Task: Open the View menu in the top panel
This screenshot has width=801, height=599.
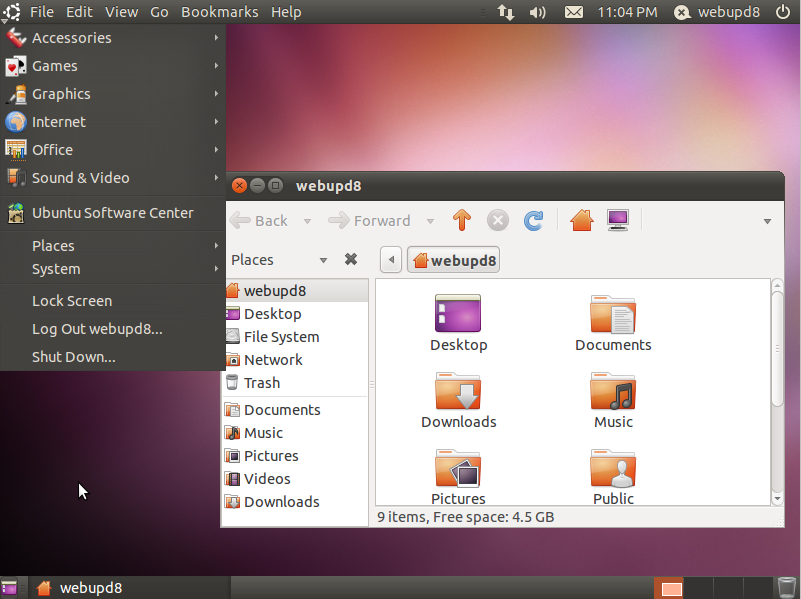Action: [122, 12]
